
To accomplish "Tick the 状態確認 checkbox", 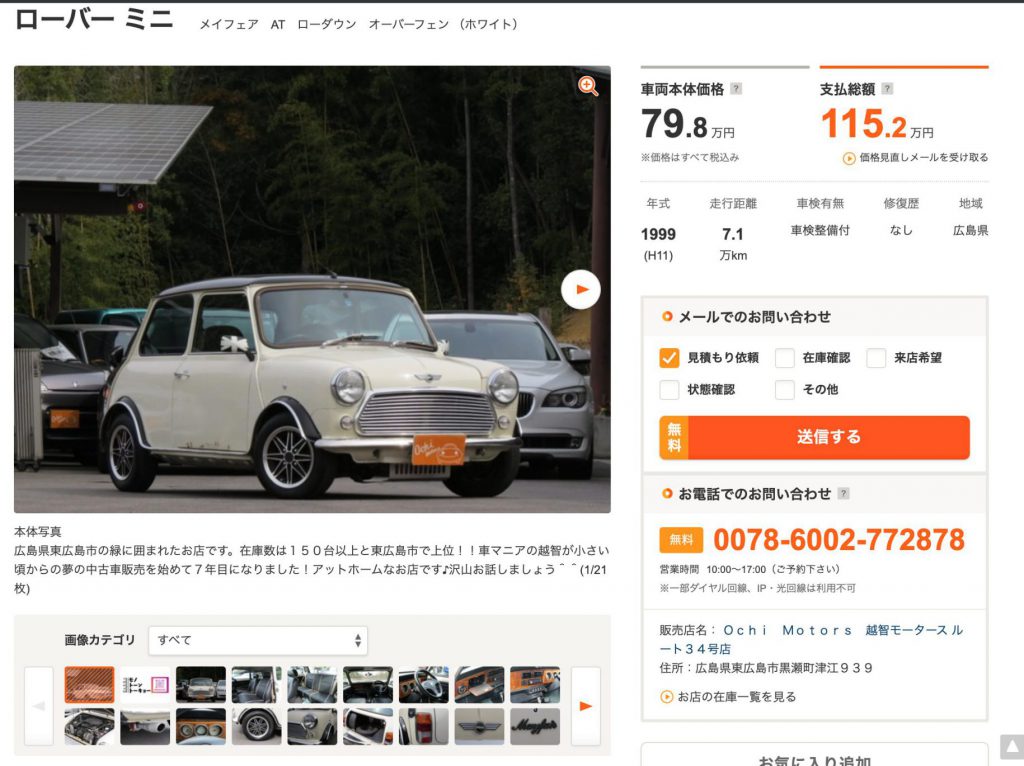I will coord(669,389).
